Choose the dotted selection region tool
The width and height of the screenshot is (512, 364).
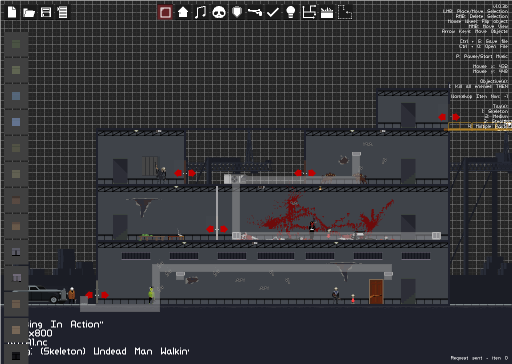[x=345, y=12]
